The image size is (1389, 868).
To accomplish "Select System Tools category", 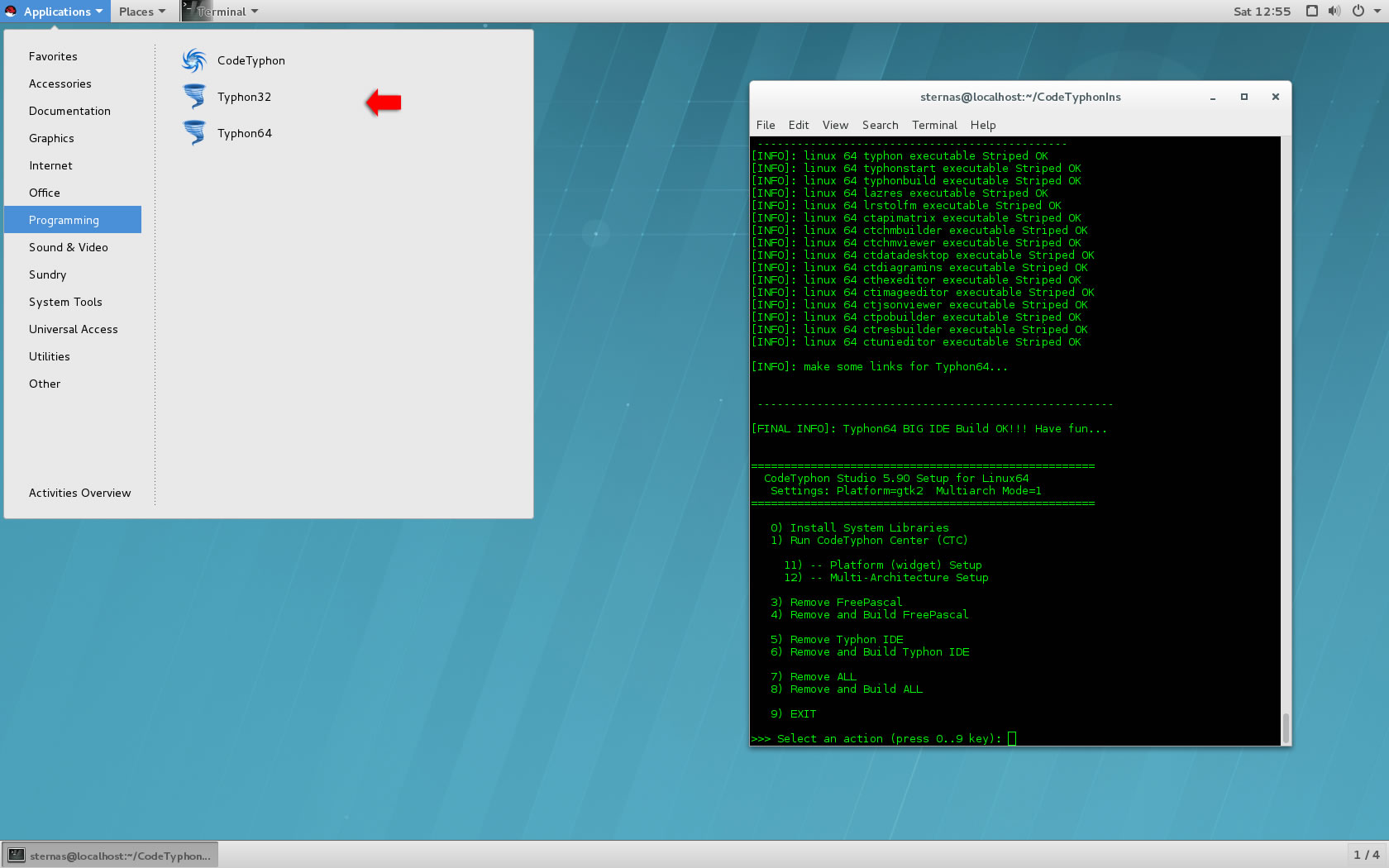I will (73, 302).
